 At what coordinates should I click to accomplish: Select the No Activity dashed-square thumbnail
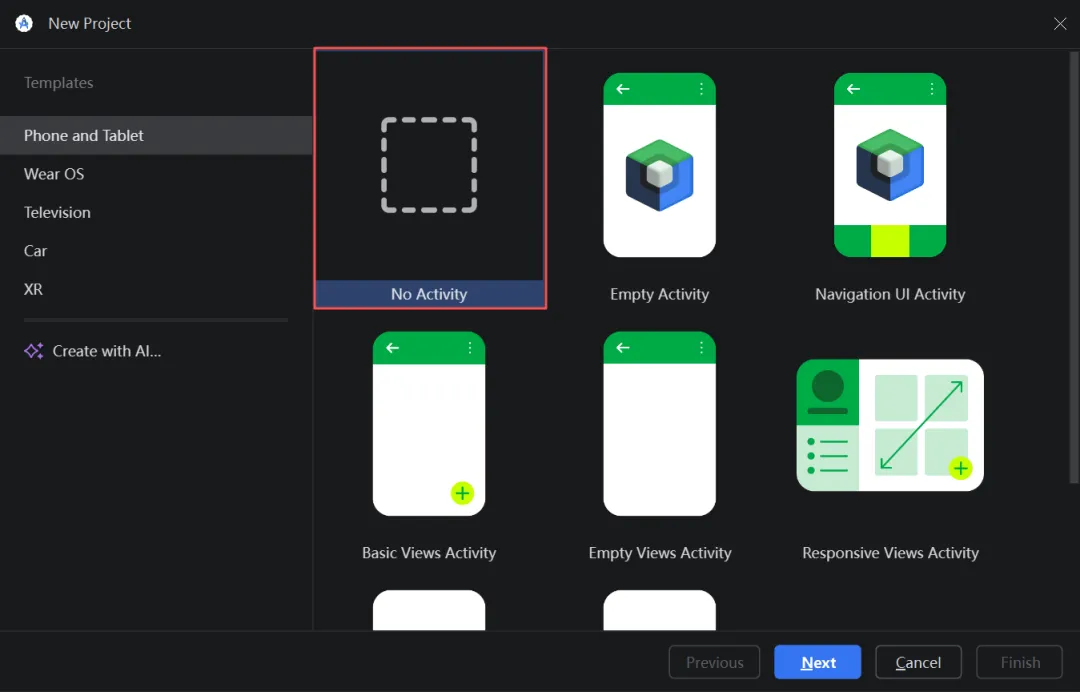[429, 165]
